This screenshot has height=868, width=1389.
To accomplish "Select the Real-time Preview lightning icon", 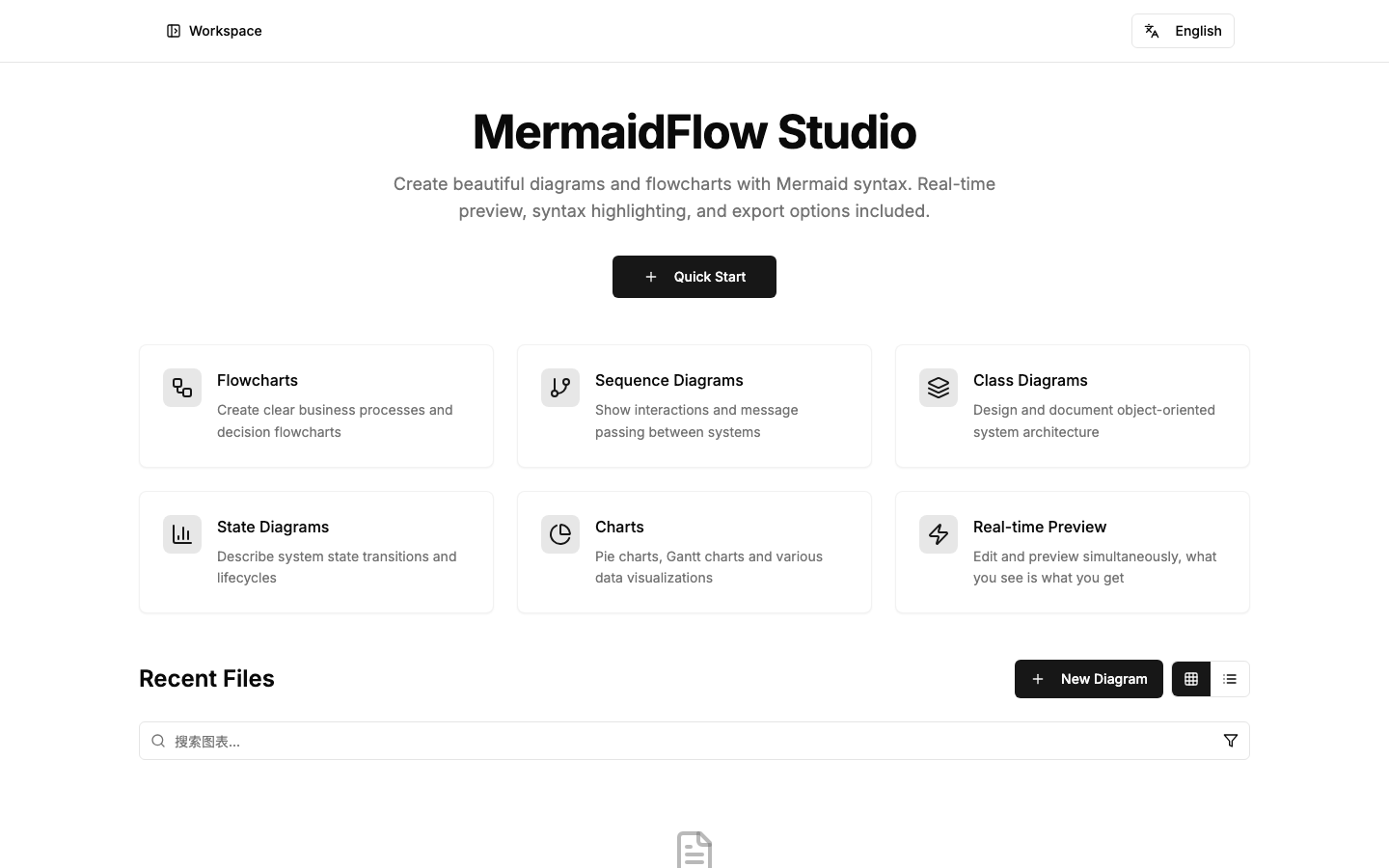I will pyautogui.click(x=939, y=534).
